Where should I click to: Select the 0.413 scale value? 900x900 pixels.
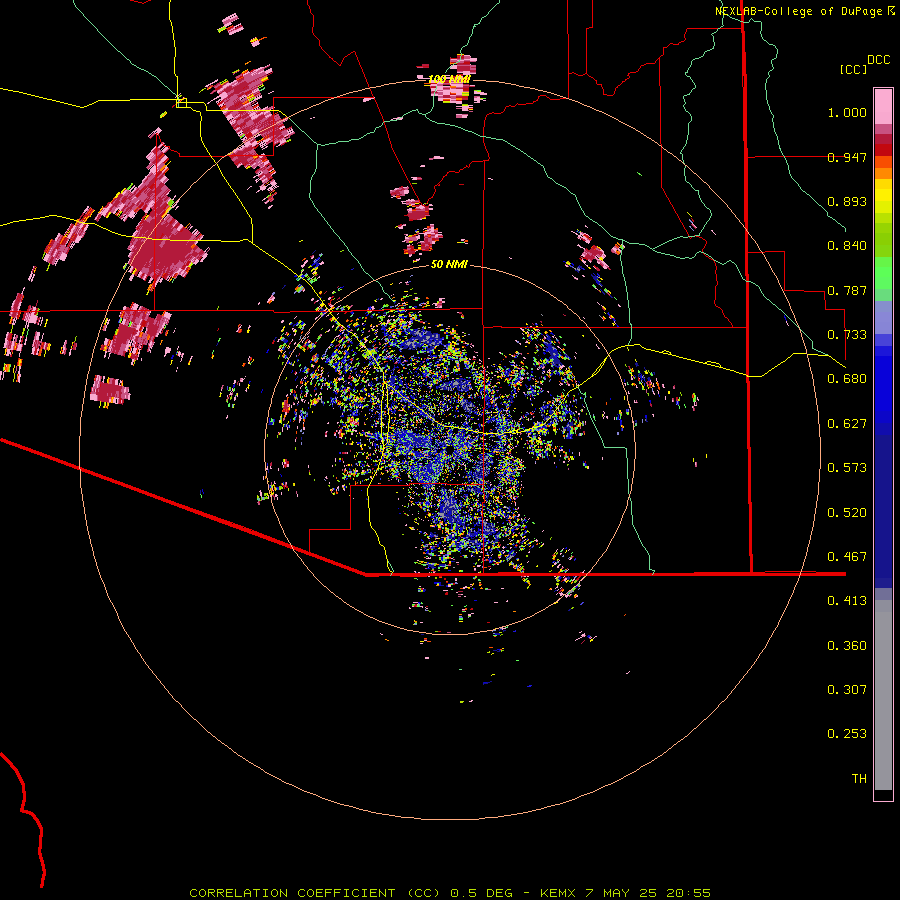847,601
